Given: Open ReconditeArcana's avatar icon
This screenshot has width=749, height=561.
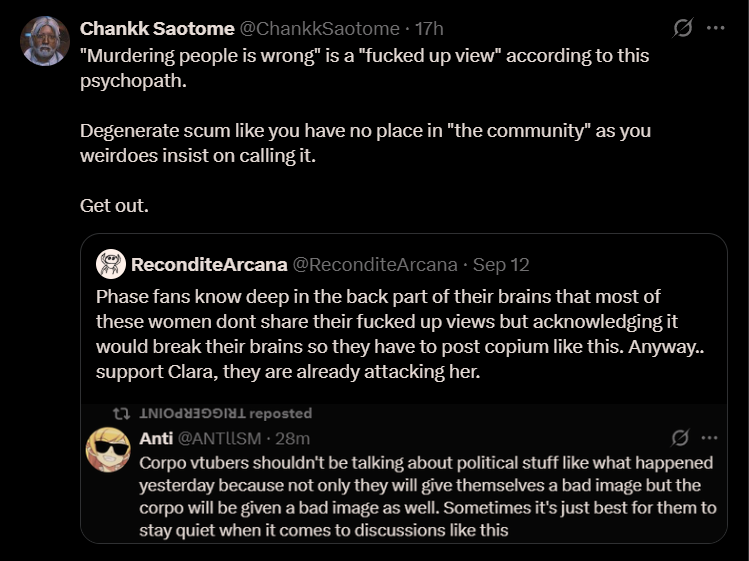Looking at the screenshot, I should point(111,264).
